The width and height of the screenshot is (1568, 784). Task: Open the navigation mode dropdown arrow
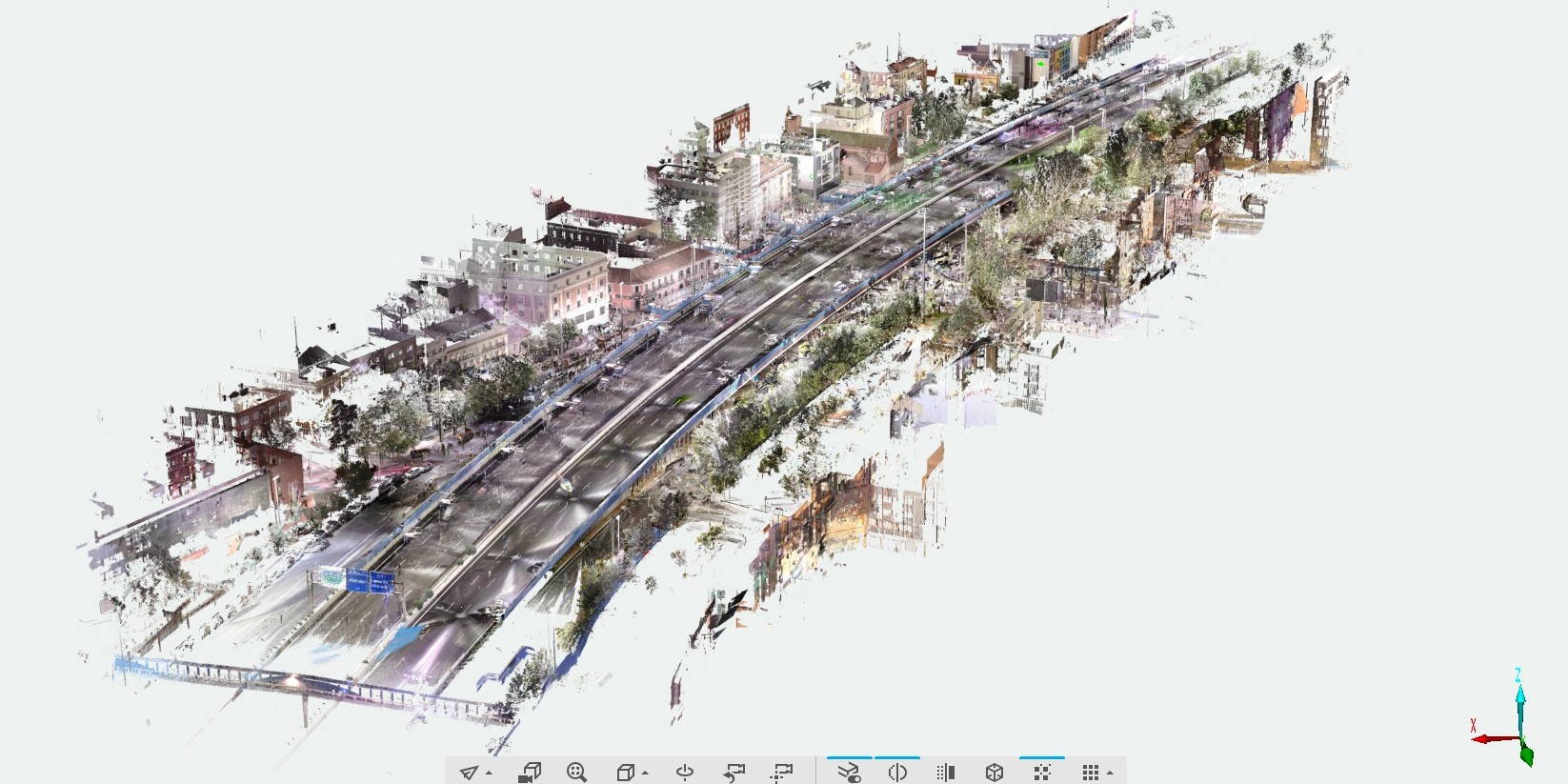click(489, 774)
